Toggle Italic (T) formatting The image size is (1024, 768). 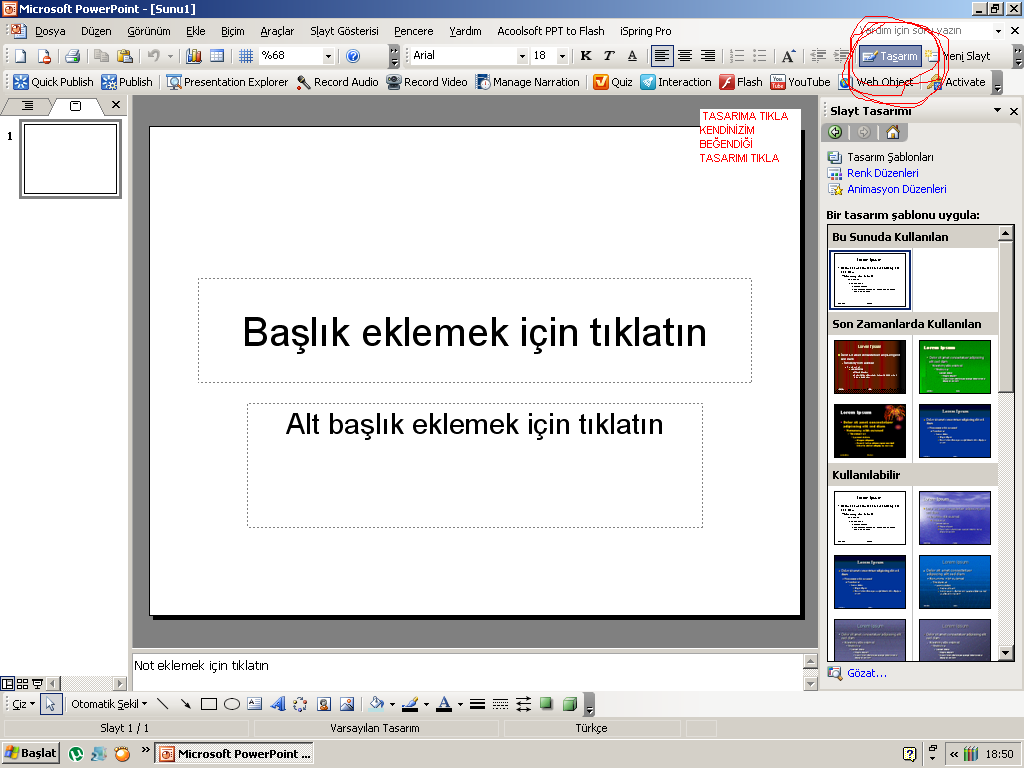pyautogui.click(x=608, y=56)
